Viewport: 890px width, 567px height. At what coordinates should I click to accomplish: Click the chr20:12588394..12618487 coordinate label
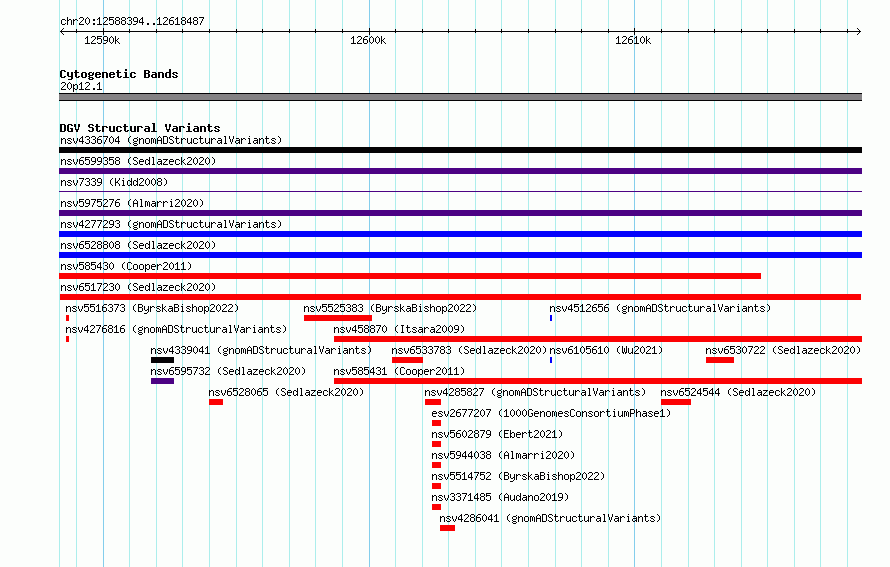coord(132,21)
